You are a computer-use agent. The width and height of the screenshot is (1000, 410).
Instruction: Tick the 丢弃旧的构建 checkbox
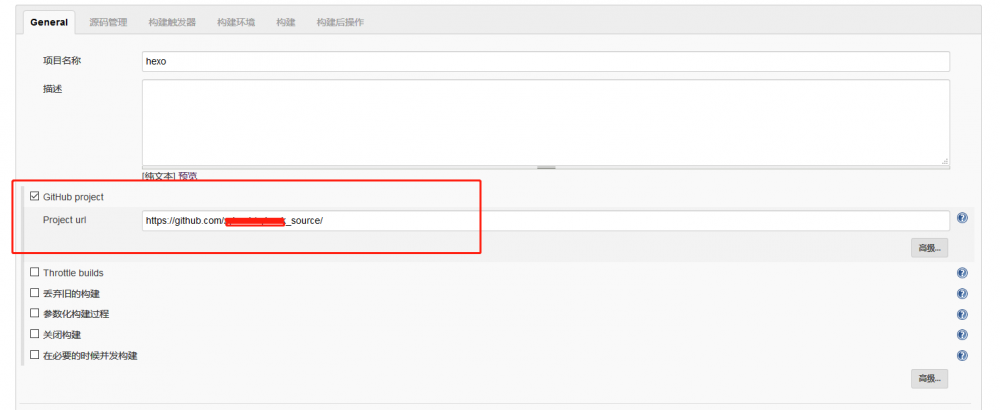point(34,293)
